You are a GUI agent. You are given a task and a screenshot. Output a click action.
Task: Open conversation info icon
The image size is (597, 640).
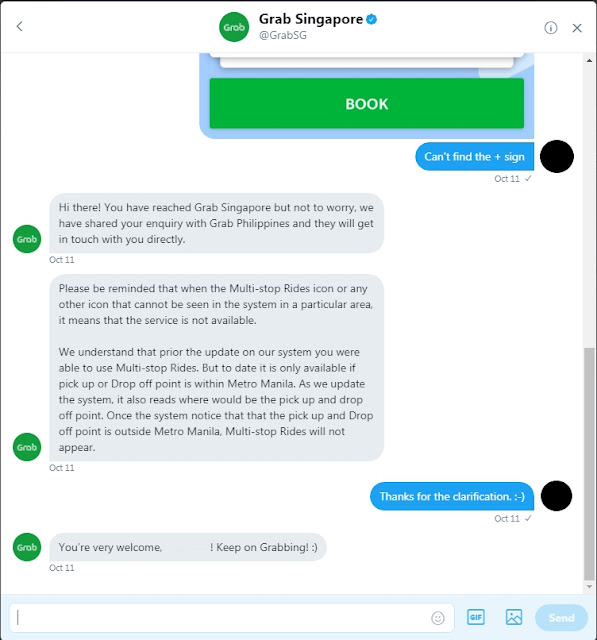pyautogui.click(x=550, y=28)
